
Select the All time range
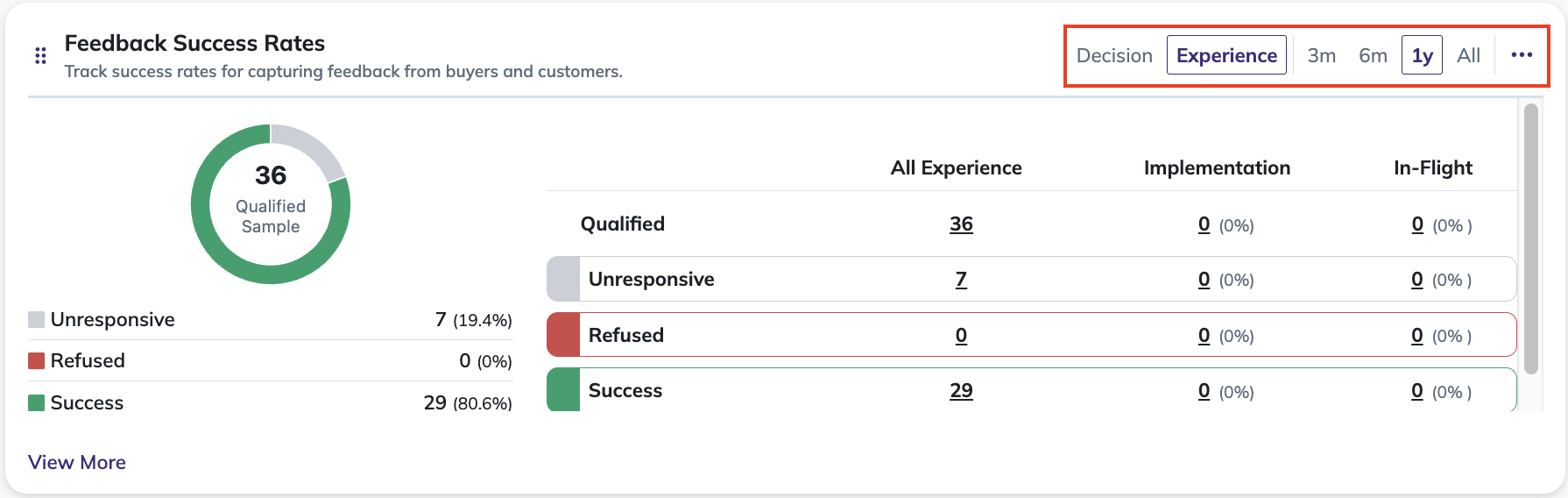click(x=1468, y=55)
